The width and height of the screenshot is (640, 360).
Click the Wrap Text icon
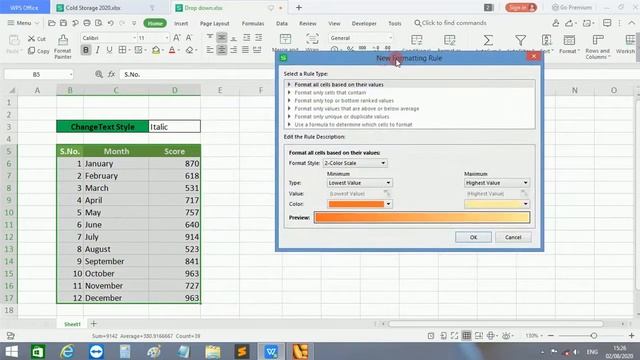pos(312,40)
